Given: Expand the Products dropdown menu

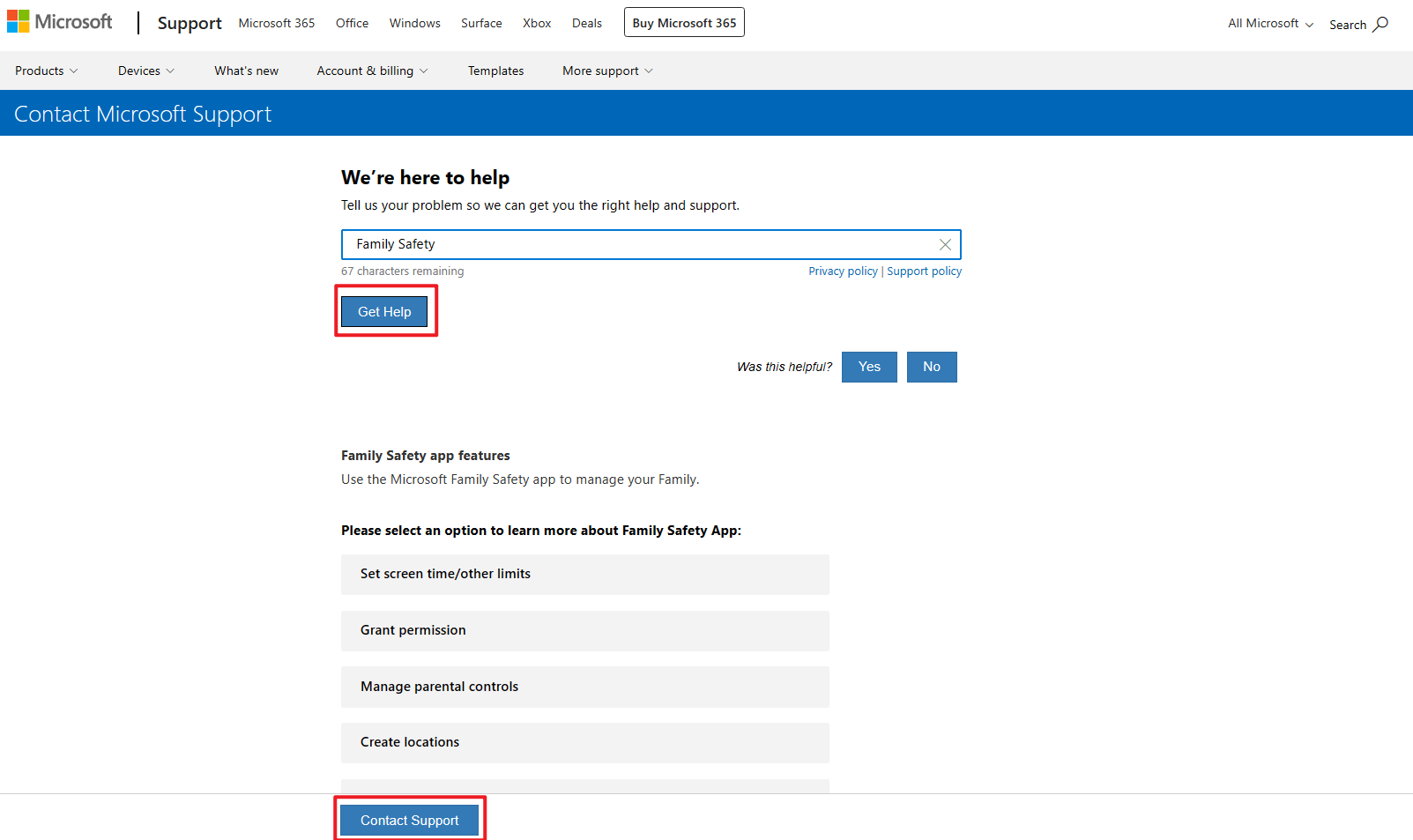Looking at the screenshot, I should pos(47,71).
